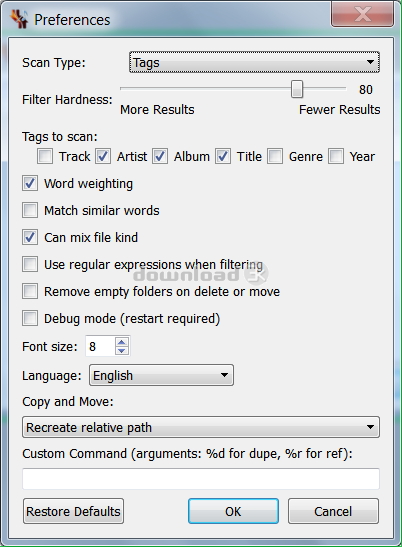Open the Scan Type dropdown
The width and height of the screenshot is (402, 547).
254,62
